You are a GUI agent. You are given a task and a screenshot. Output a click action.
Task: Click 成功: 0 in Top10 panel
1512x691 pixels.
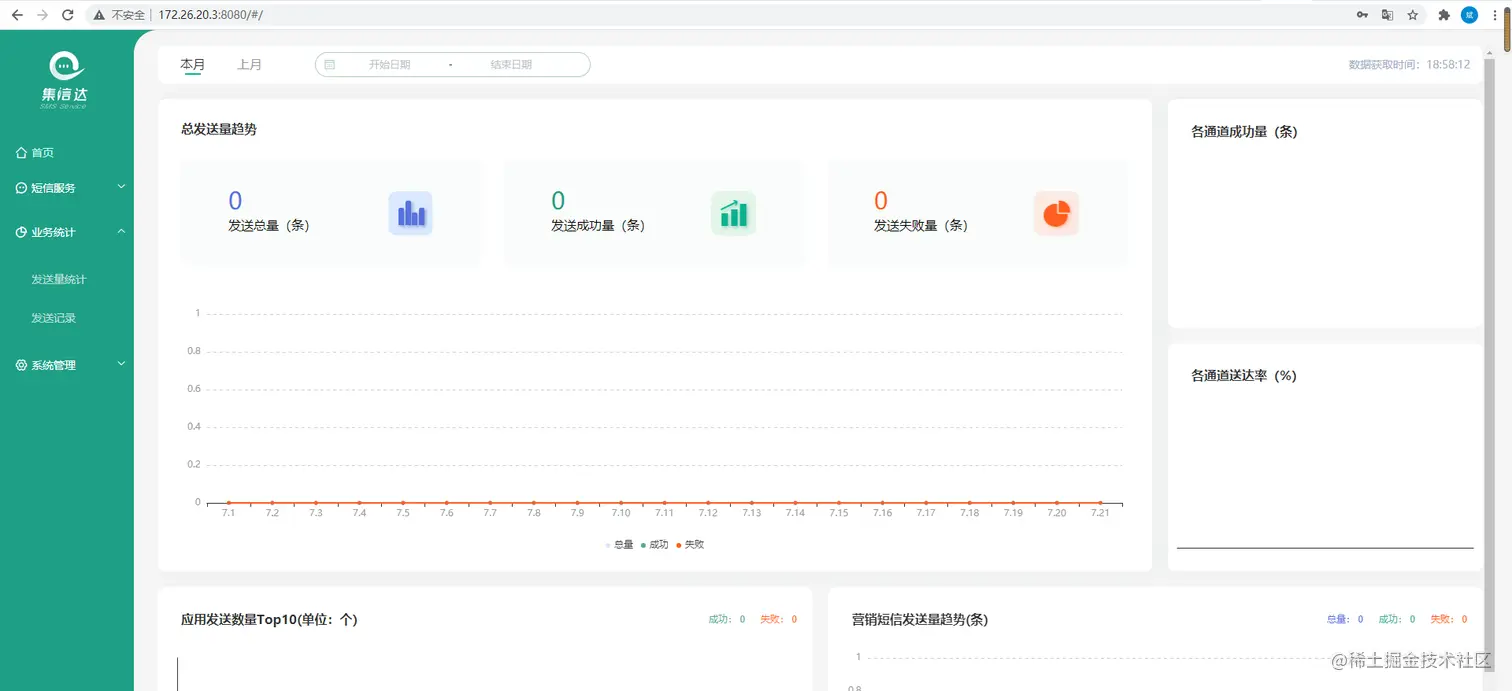[727, 620]
